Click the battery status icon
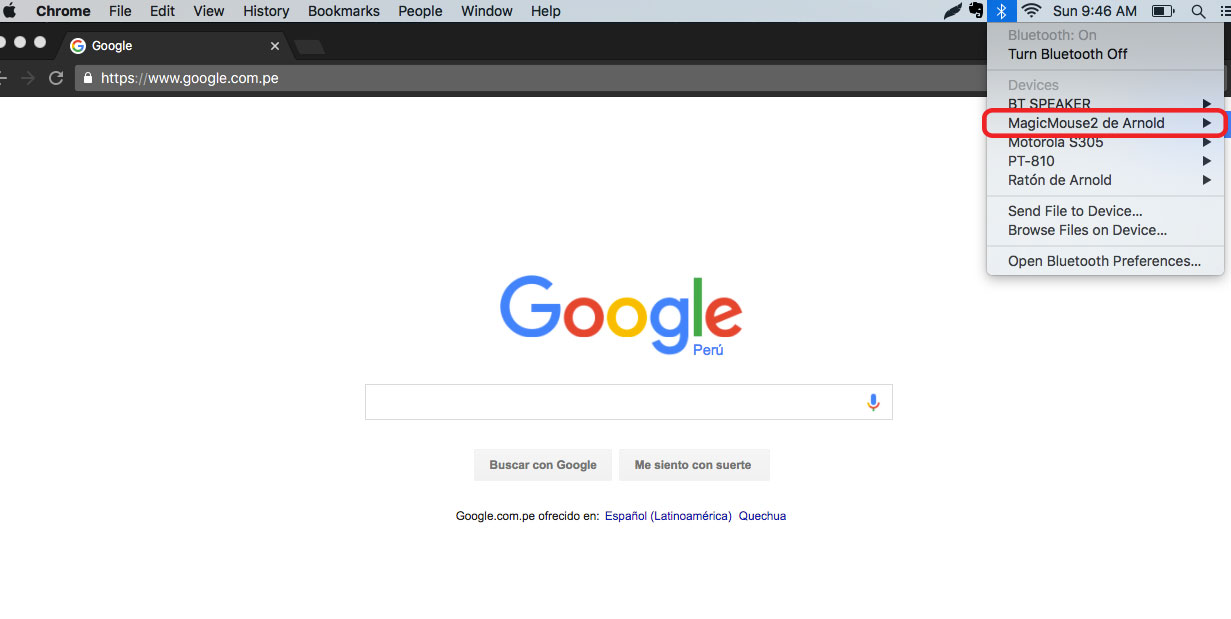The image size is (1231, 619). point(1163,11)
